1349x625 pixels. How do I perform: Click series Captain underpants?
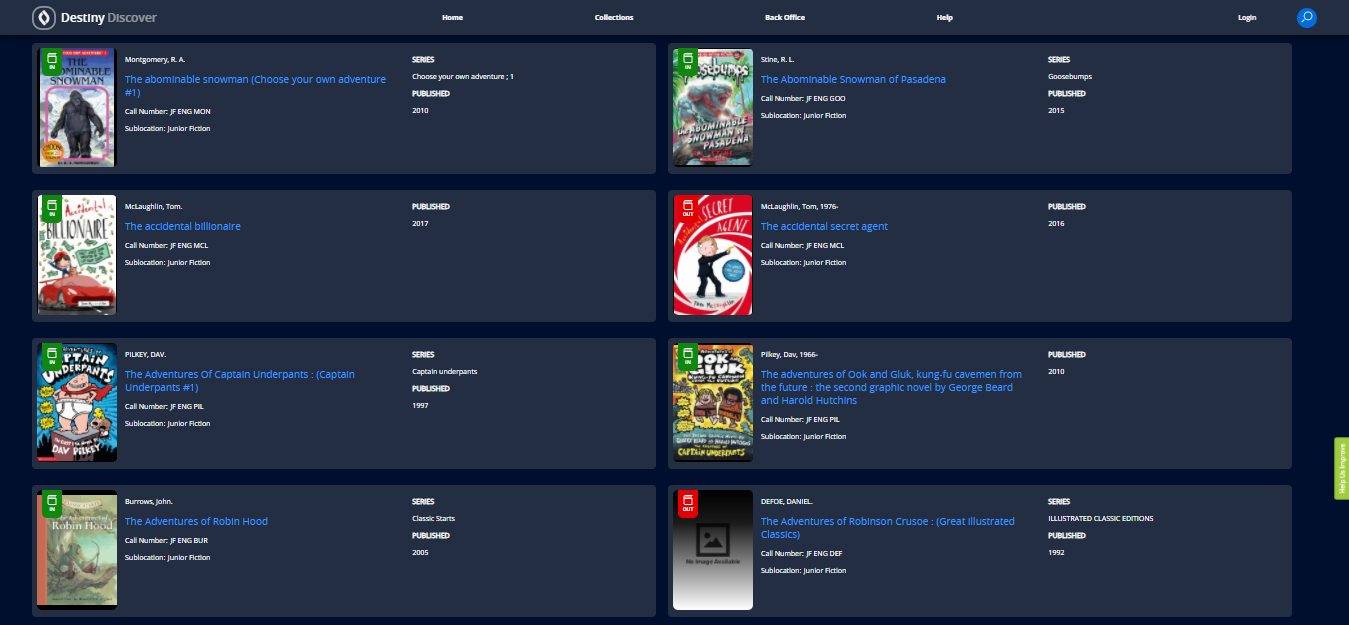(x=445, y=371)
